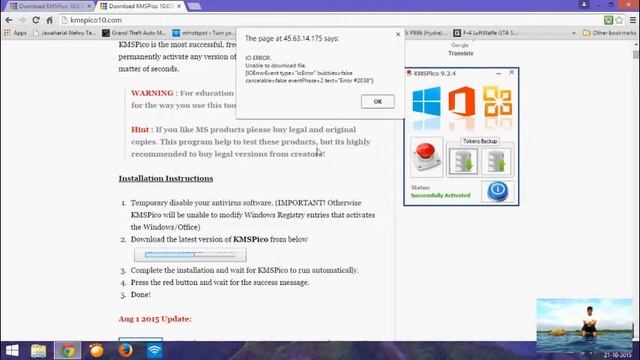640x360 pixels.
Task: Expand the hidden bookmarks overflow arrow
Action: click(574, 33)
